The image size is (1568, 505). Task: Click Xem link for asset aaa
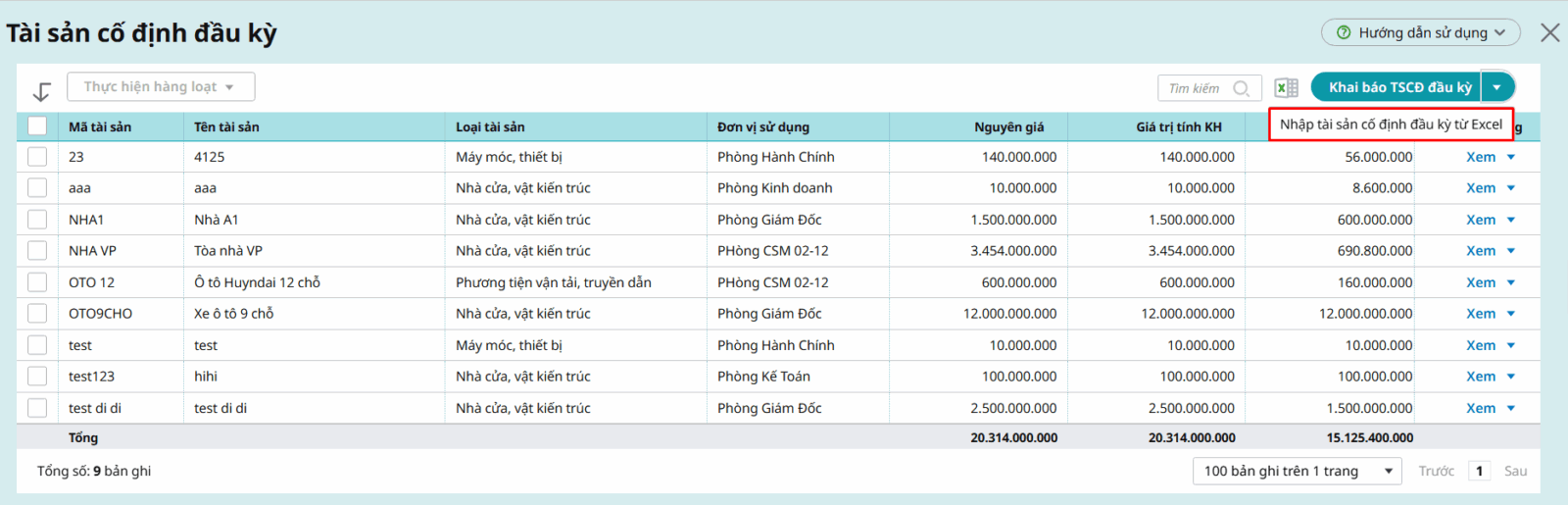pyautogui.click(x=1480, y=188)
